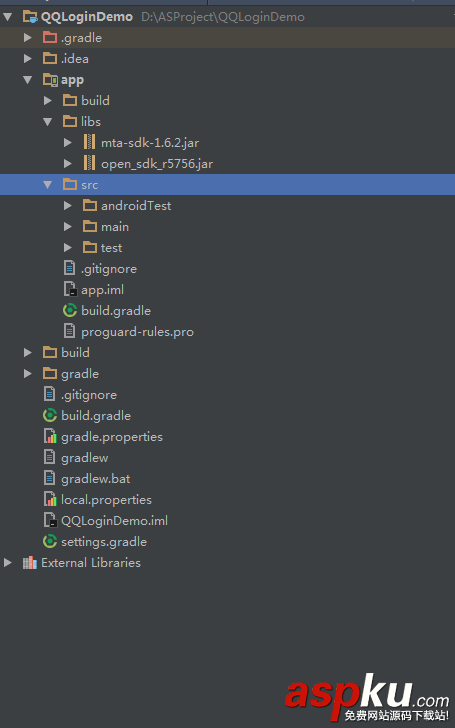The height and width of the screenshot is (728, 455).
Task: Click the root .gitignore file icon
Action: click(x=49, y=394)
